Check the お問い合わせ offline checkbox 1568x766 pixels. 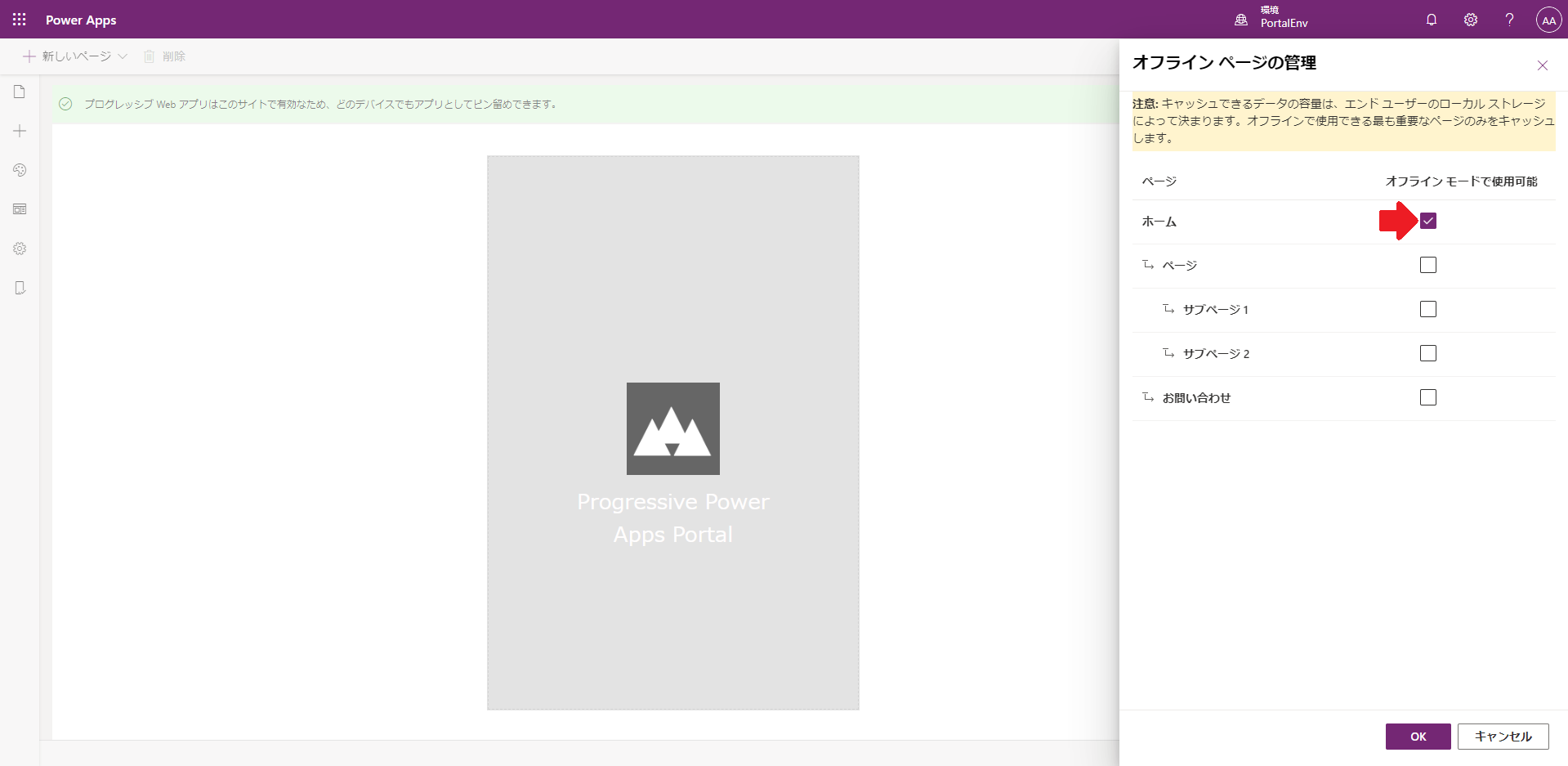click(x=1427, y=397)
